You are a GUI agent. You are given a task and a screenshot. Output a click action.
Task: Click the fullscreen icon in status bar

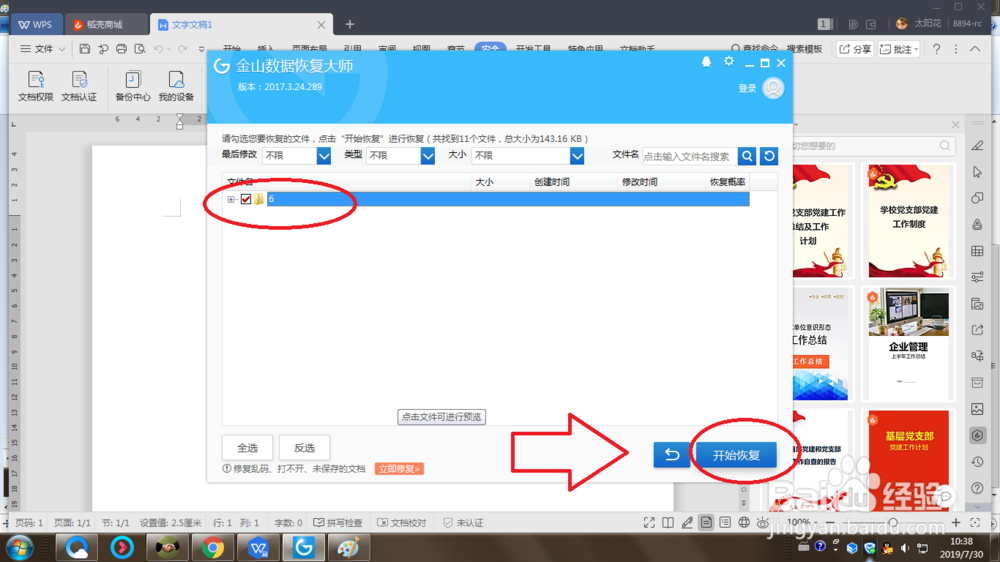click(649, 522)
